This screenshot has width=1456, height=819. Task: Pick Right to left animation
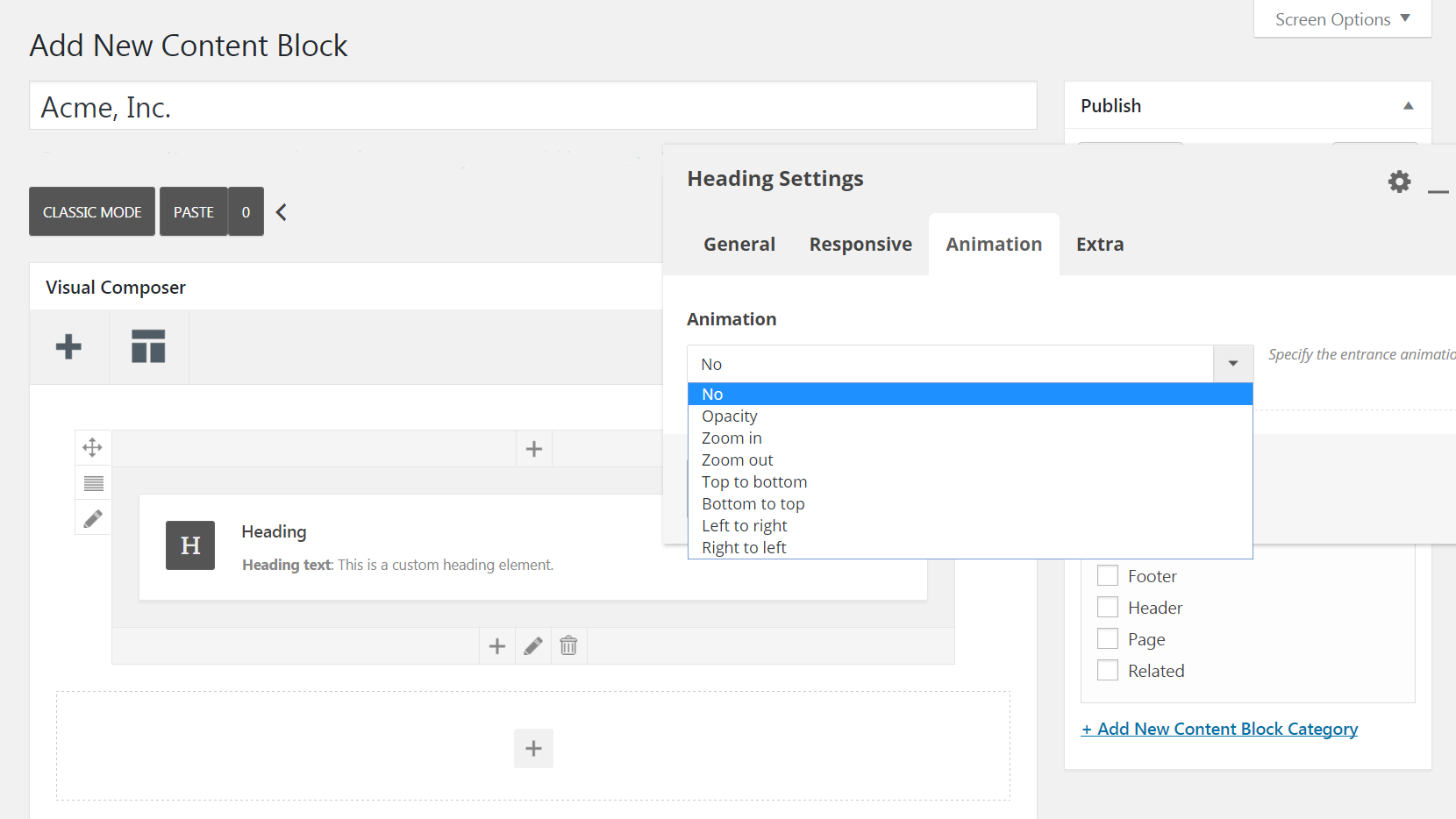pyautogui.click(x=969, y=548)
